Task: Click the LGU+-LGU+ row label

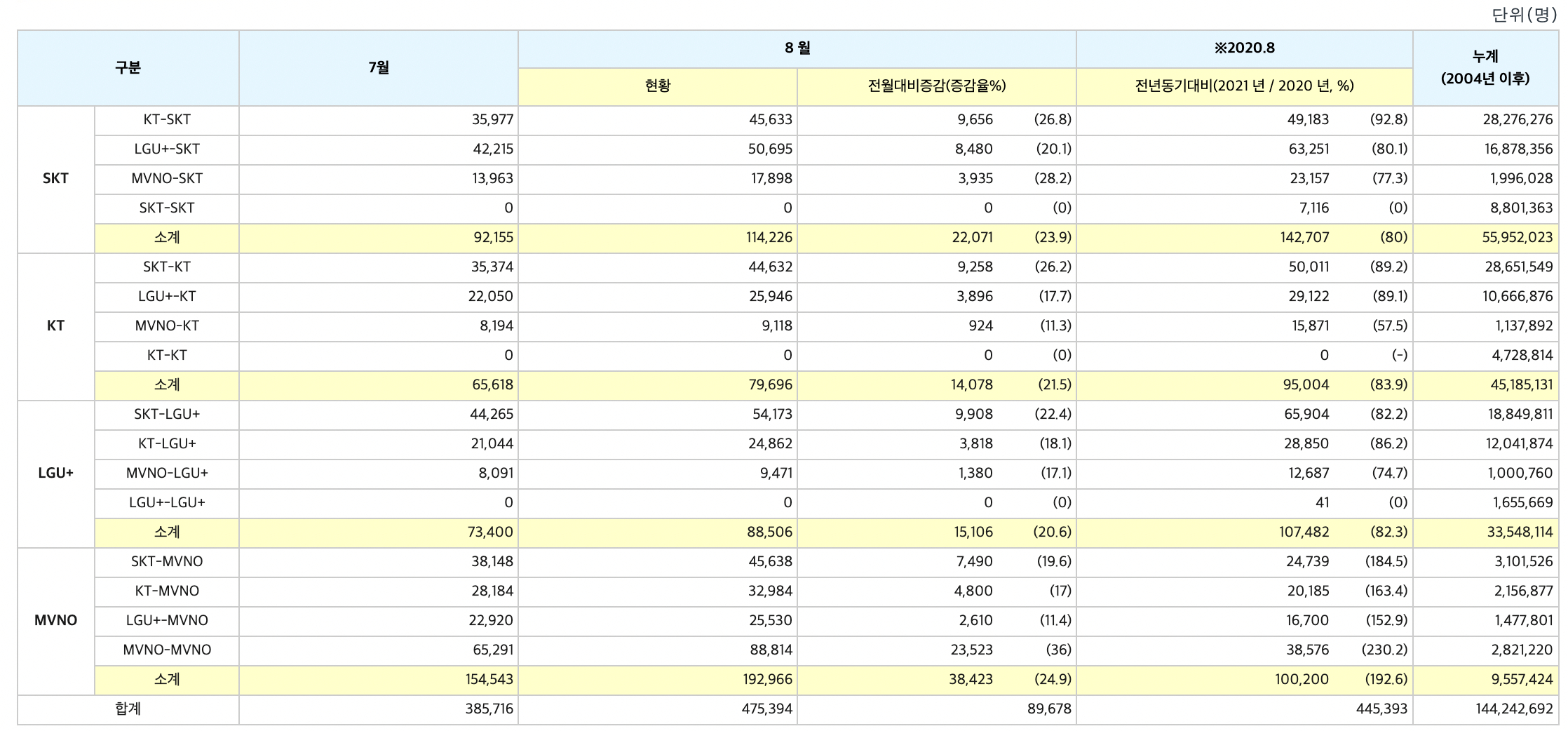Action: coord(167,503)
